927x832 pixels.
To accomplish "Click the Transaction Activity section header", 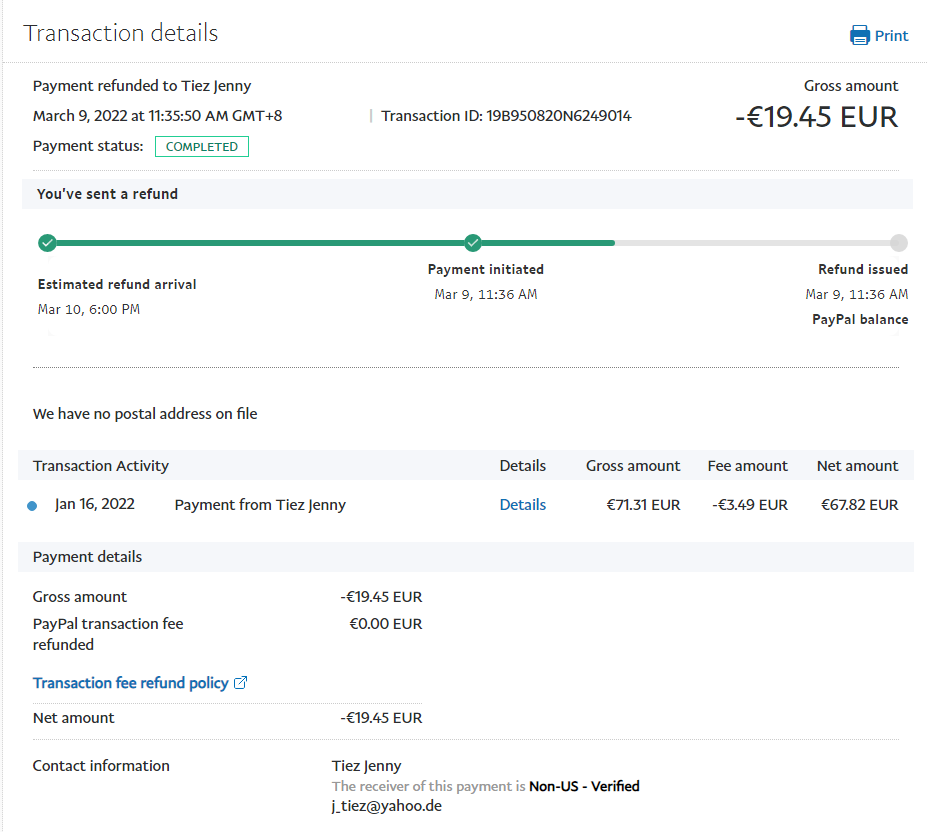I will (101, 466).
